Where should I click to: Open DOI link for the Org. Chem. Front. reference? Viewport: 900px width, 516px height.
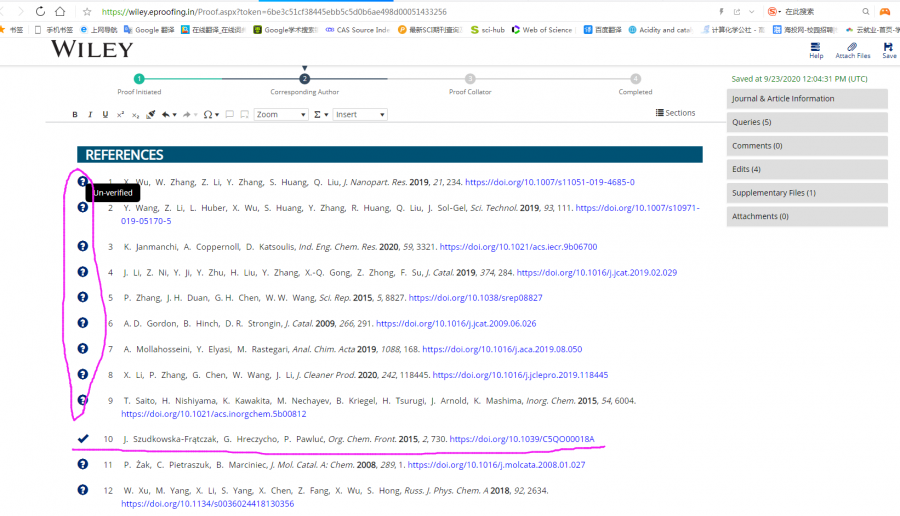[x=521, y=439]
